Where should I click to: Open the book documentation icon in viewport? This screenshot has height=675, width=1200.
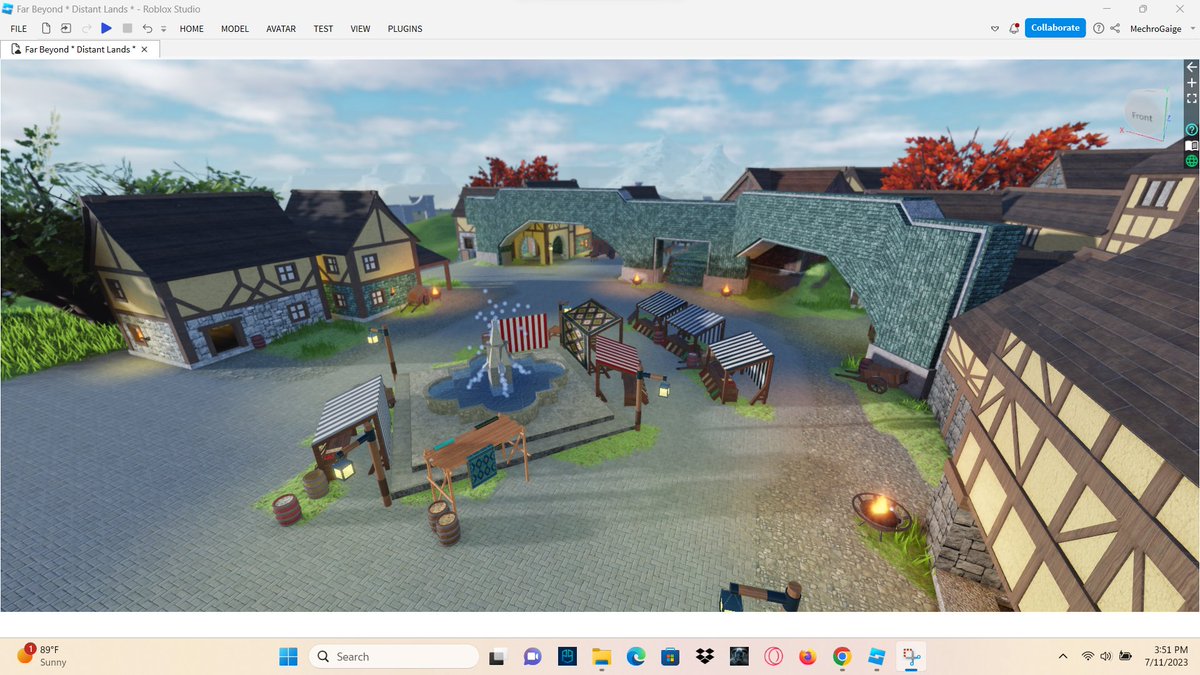1191,145
